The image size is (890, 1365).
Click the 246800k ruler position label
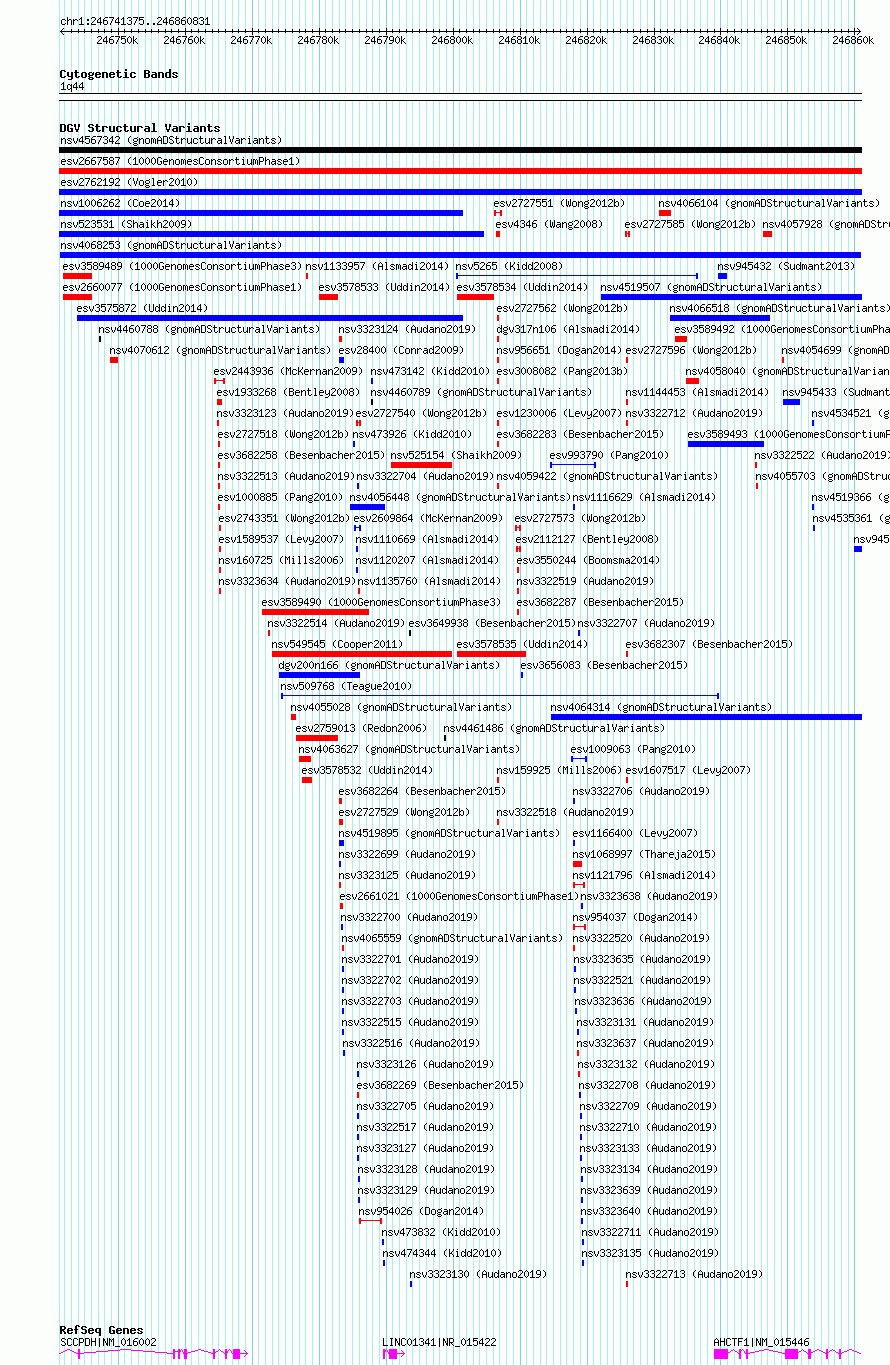click(x=452, y=40)
